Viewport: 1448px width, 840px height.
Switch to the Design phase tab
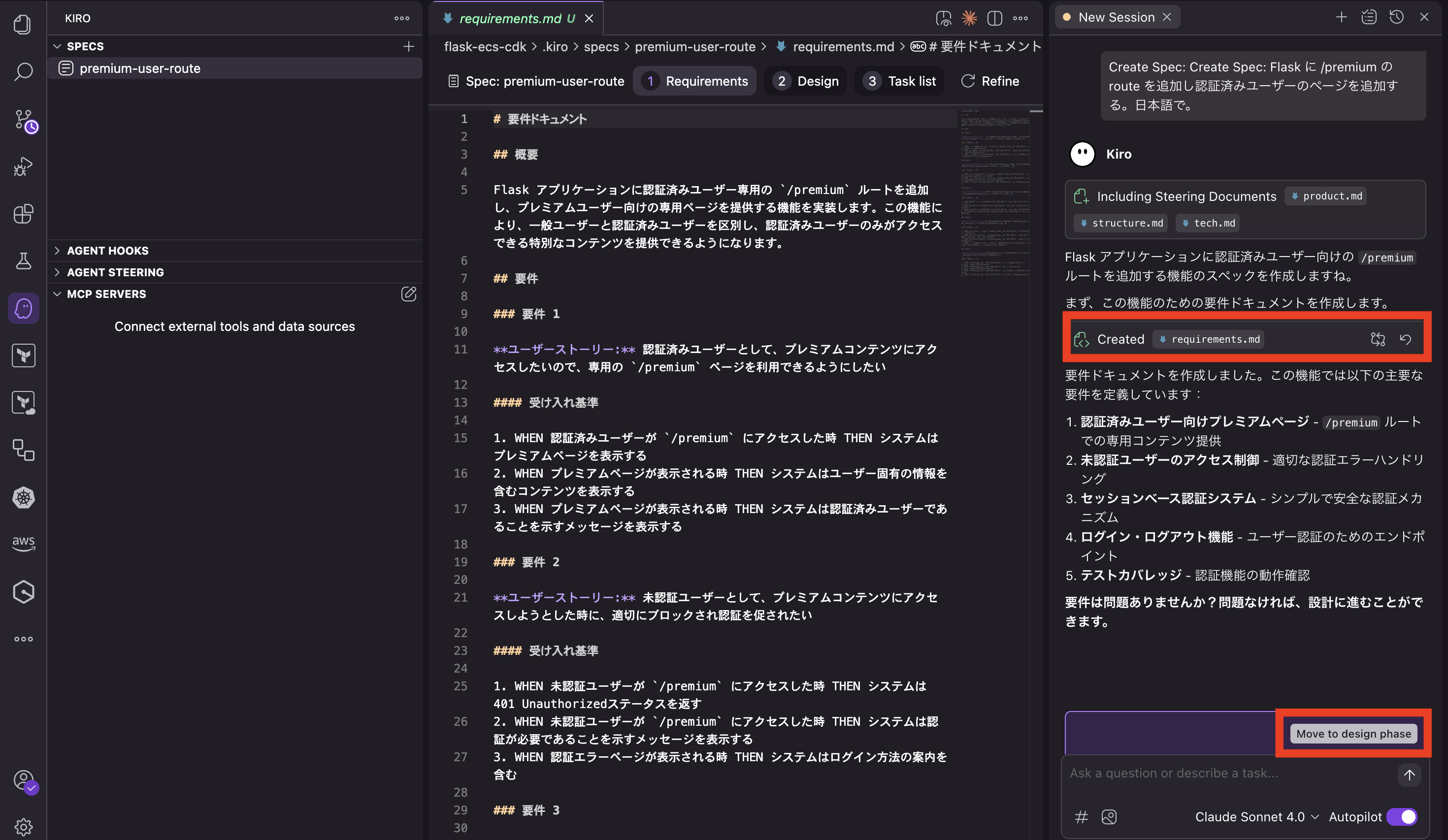[806, 80]
